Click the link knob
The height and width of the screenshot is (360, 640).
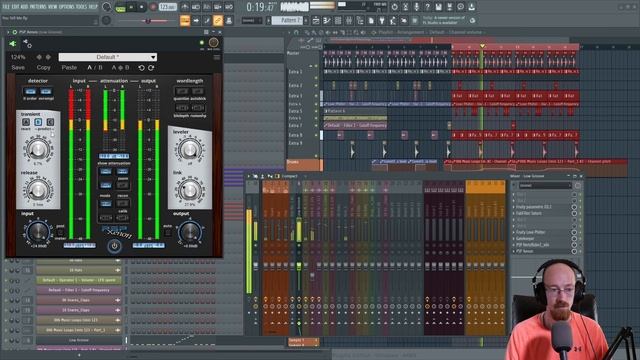click(190, 190)
